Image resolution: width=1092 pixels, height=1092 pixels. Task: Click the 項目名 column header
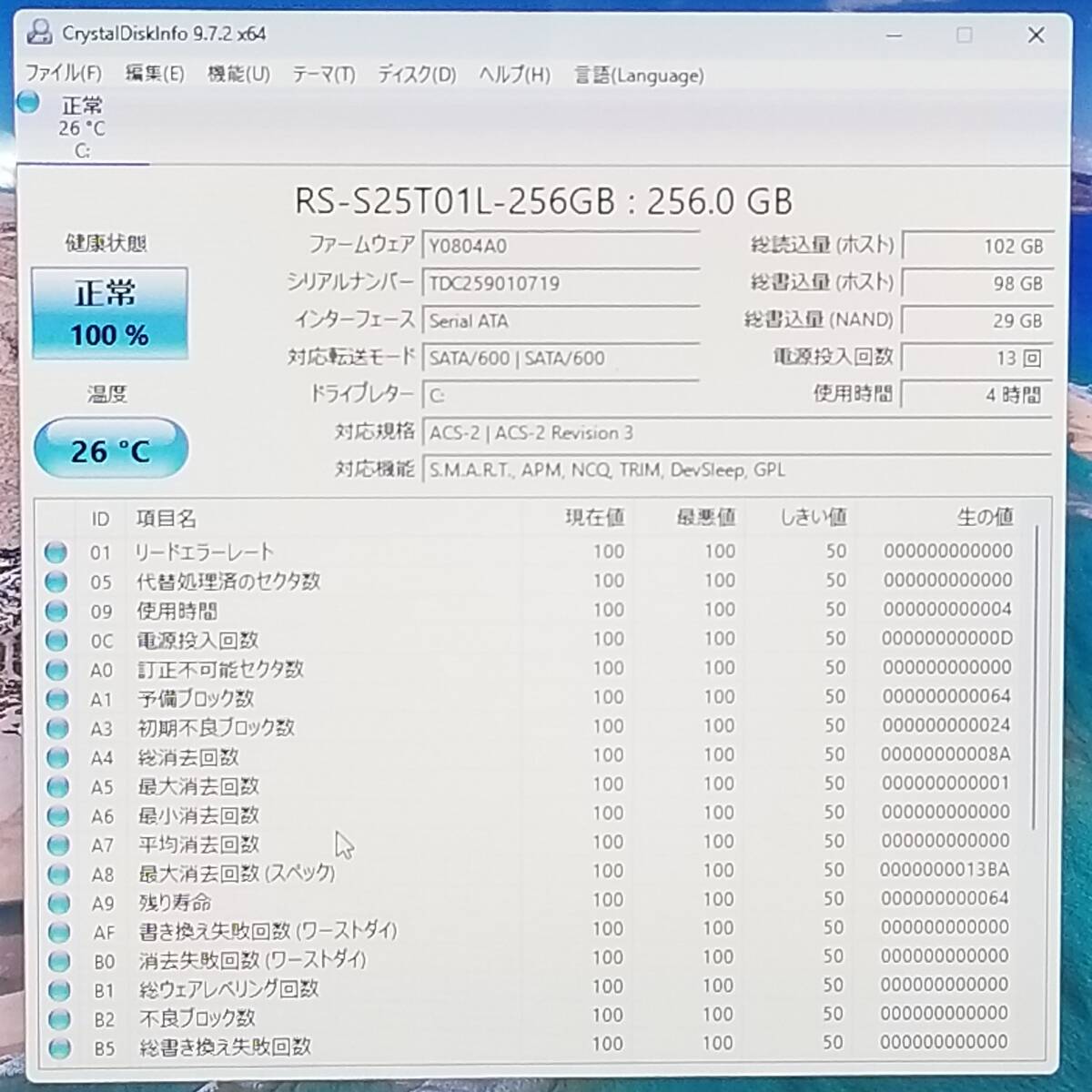pos(167,519)
